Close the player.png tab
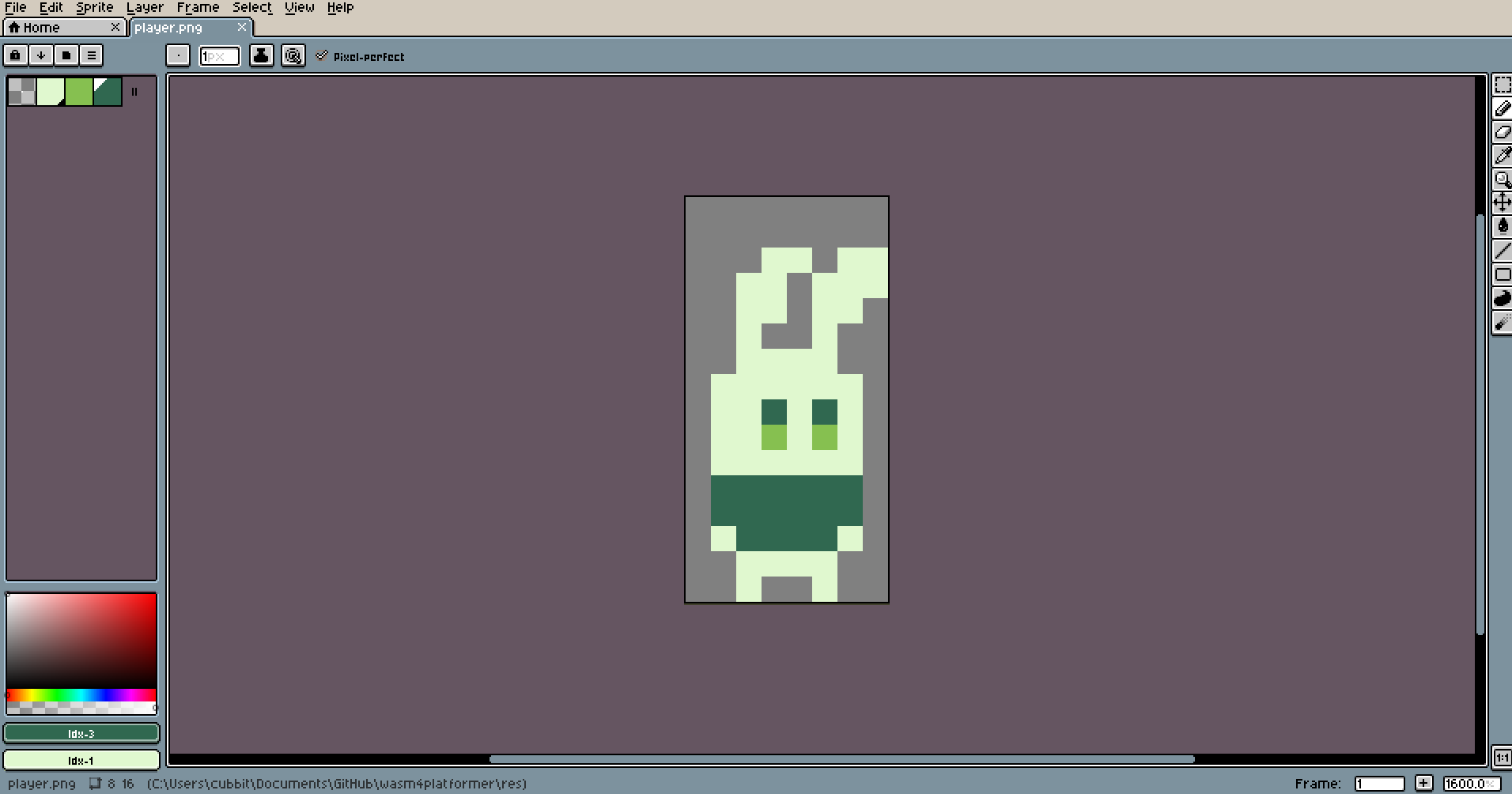 click(242, 27)
